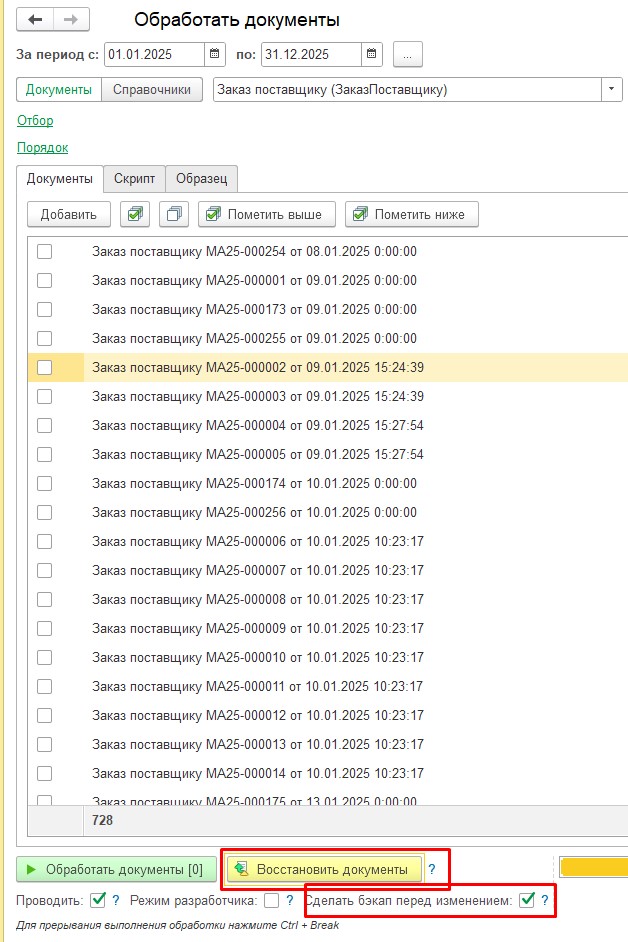Check box for order МА25-000174

44,484
